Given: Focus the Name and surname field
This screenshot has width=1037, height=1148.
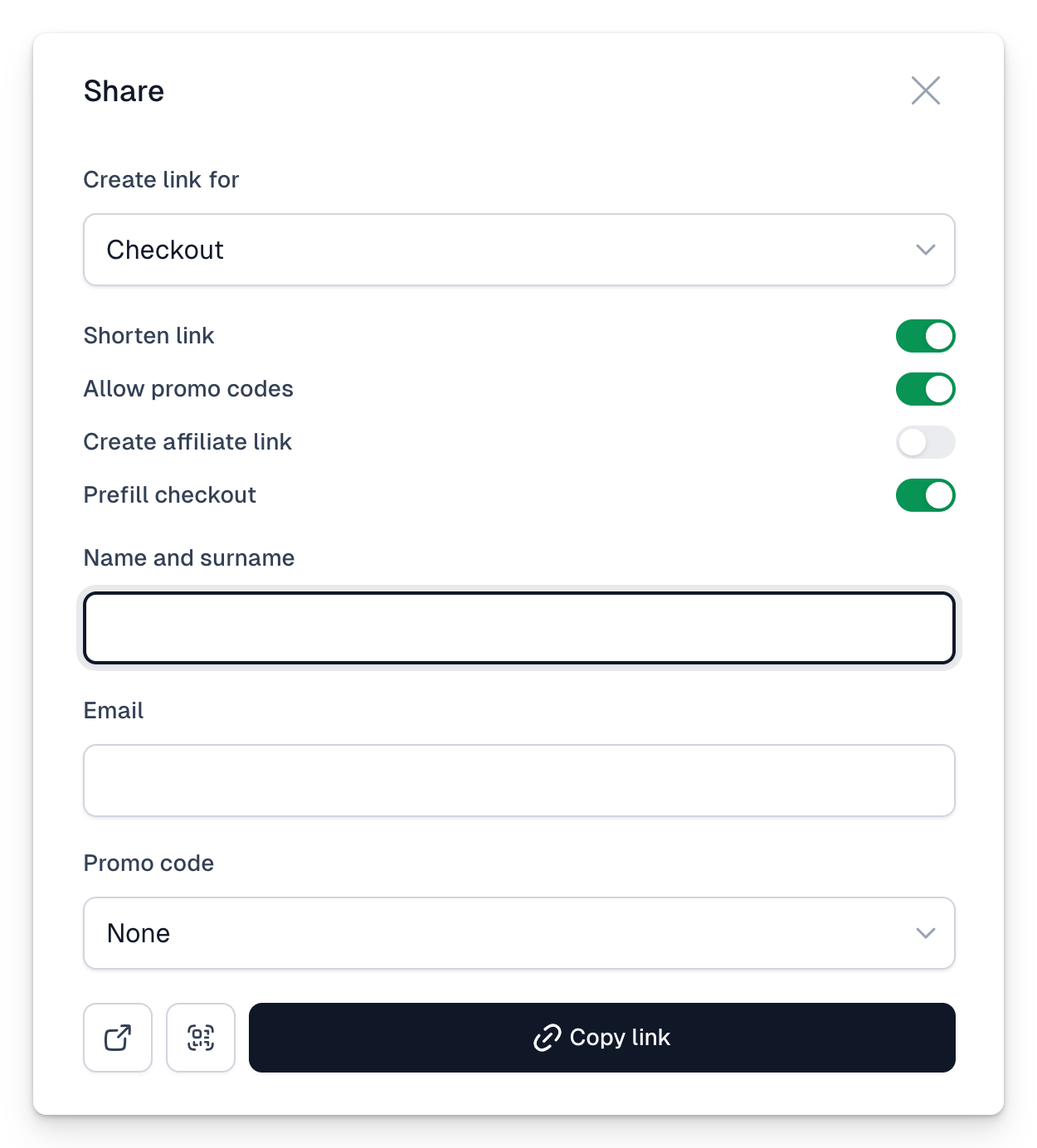Looking at the screenshot, I should 519,628.
